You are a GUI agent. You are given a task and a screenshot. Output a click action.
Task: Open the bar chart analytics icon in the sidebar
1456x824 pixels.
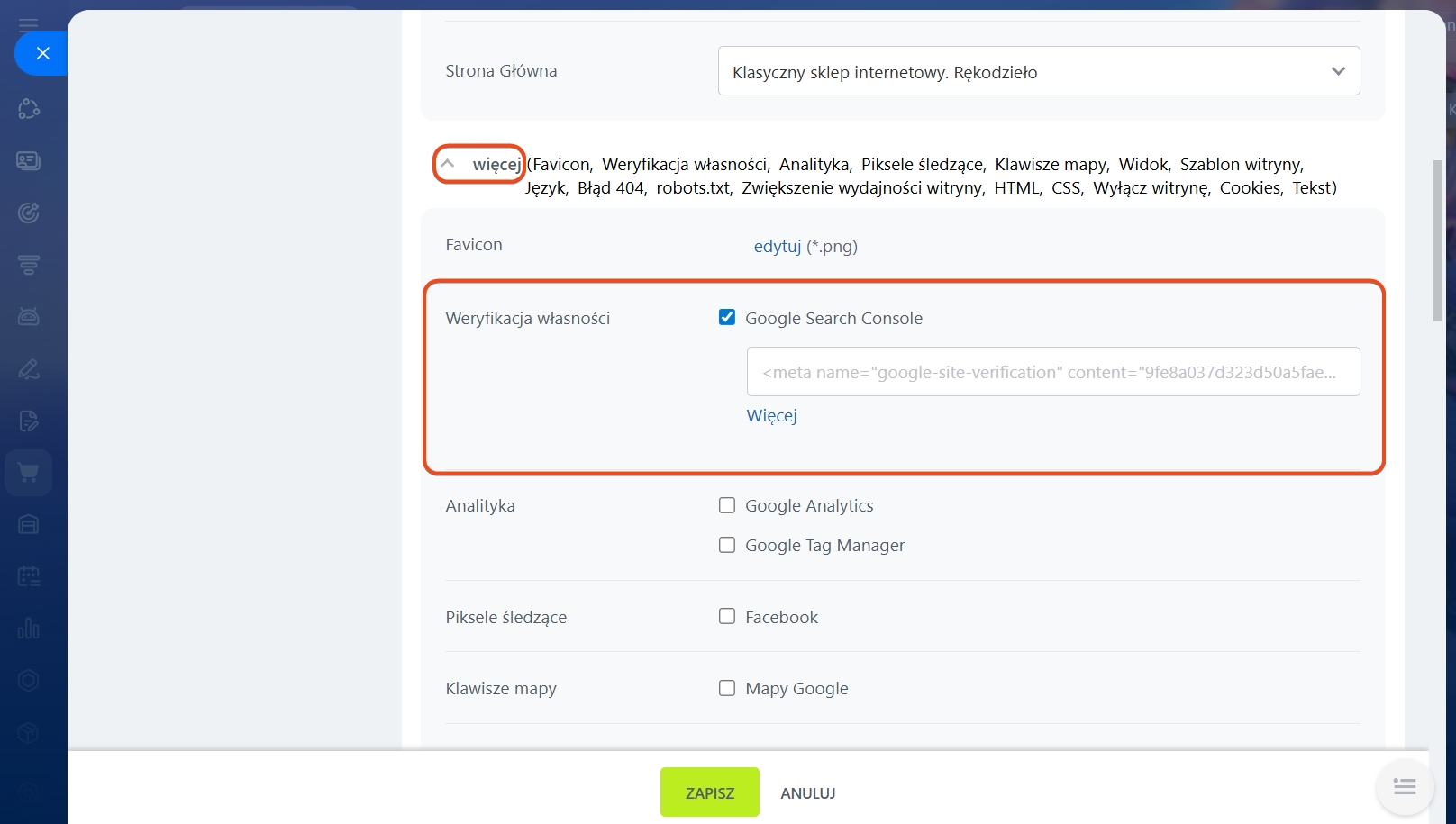(x=29, y=629)
